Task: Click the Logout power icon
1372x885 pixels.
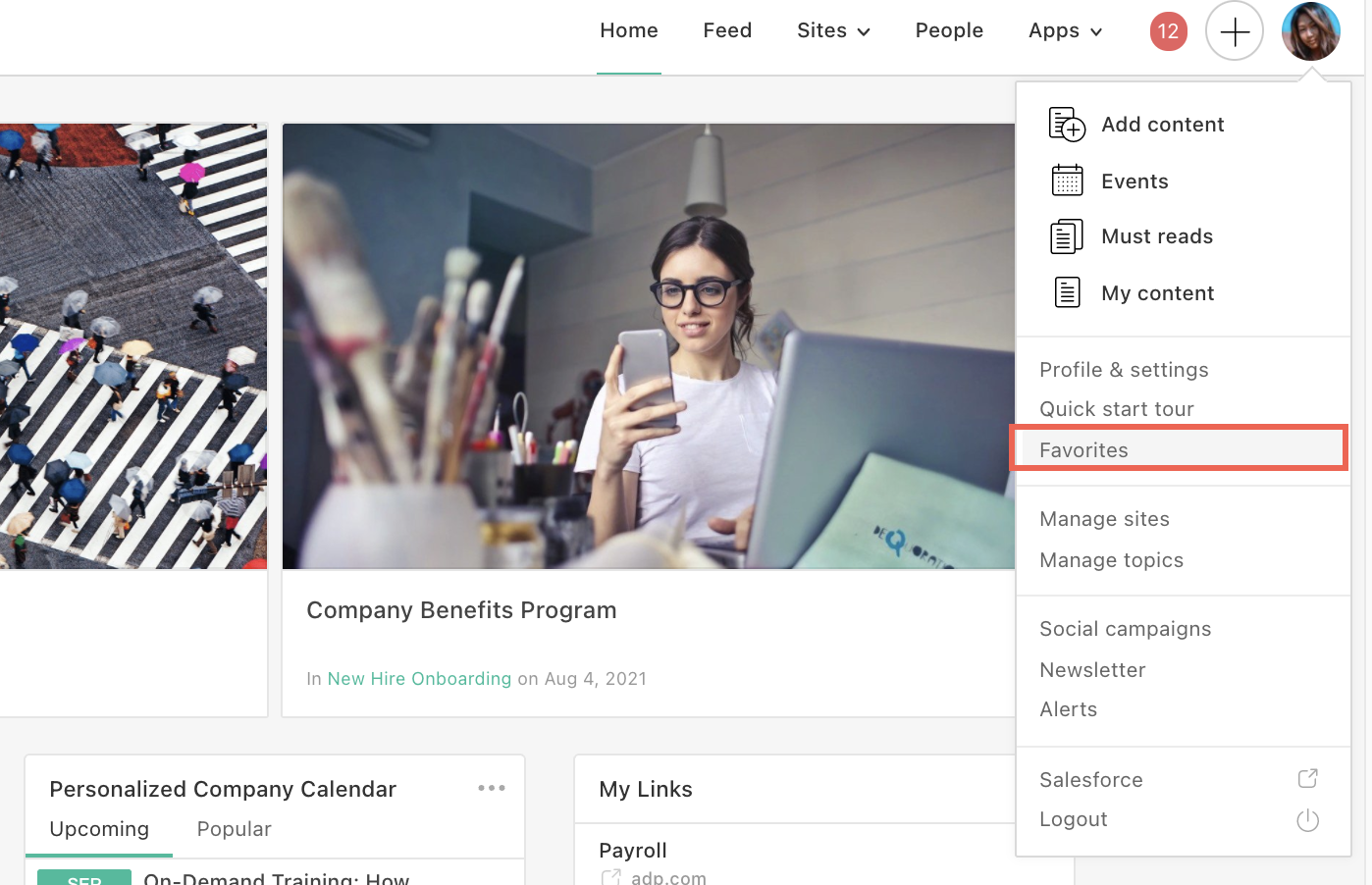Action: [1307, 820]
